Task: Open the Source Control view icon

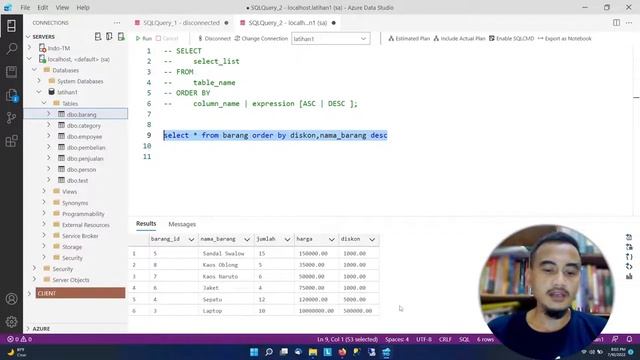Action: (x=11, y=118)
